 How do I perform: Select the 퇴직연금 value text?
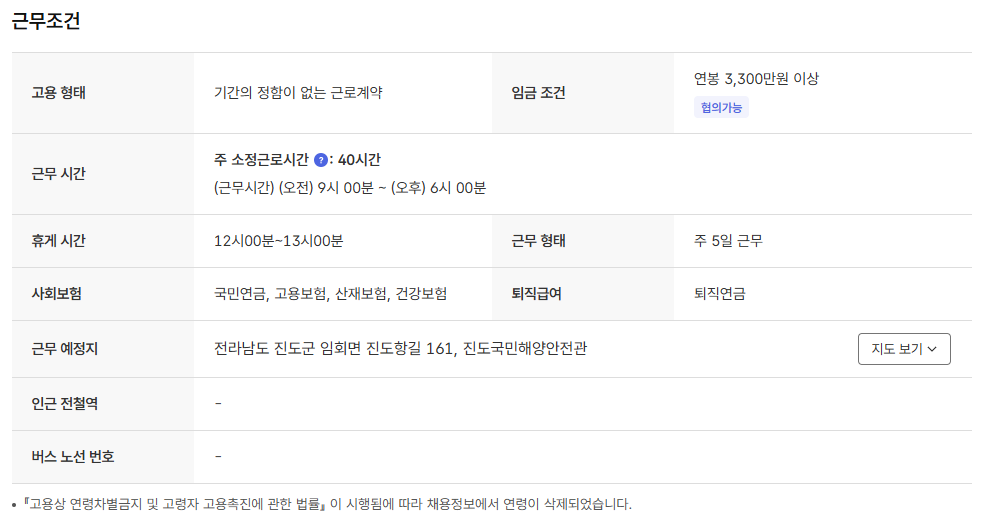720,294
